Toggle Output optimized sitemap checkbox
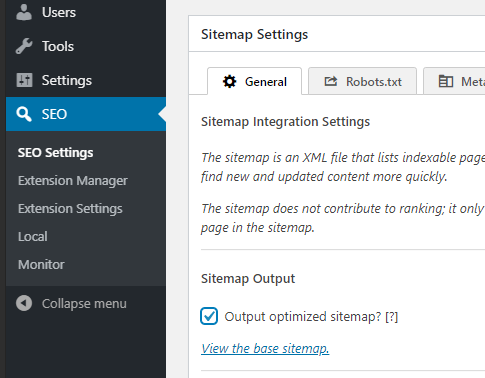The image size is (485, 378). point(209,316)
